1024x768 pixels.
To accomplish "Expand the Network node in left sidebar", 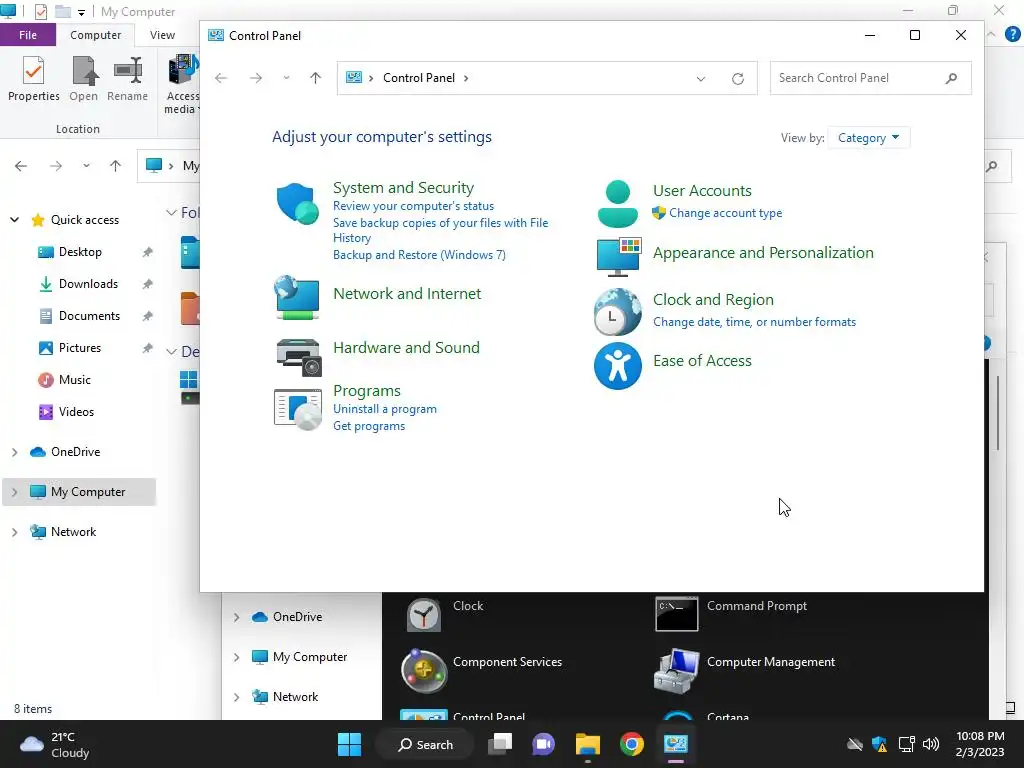I will click(14, 532).
